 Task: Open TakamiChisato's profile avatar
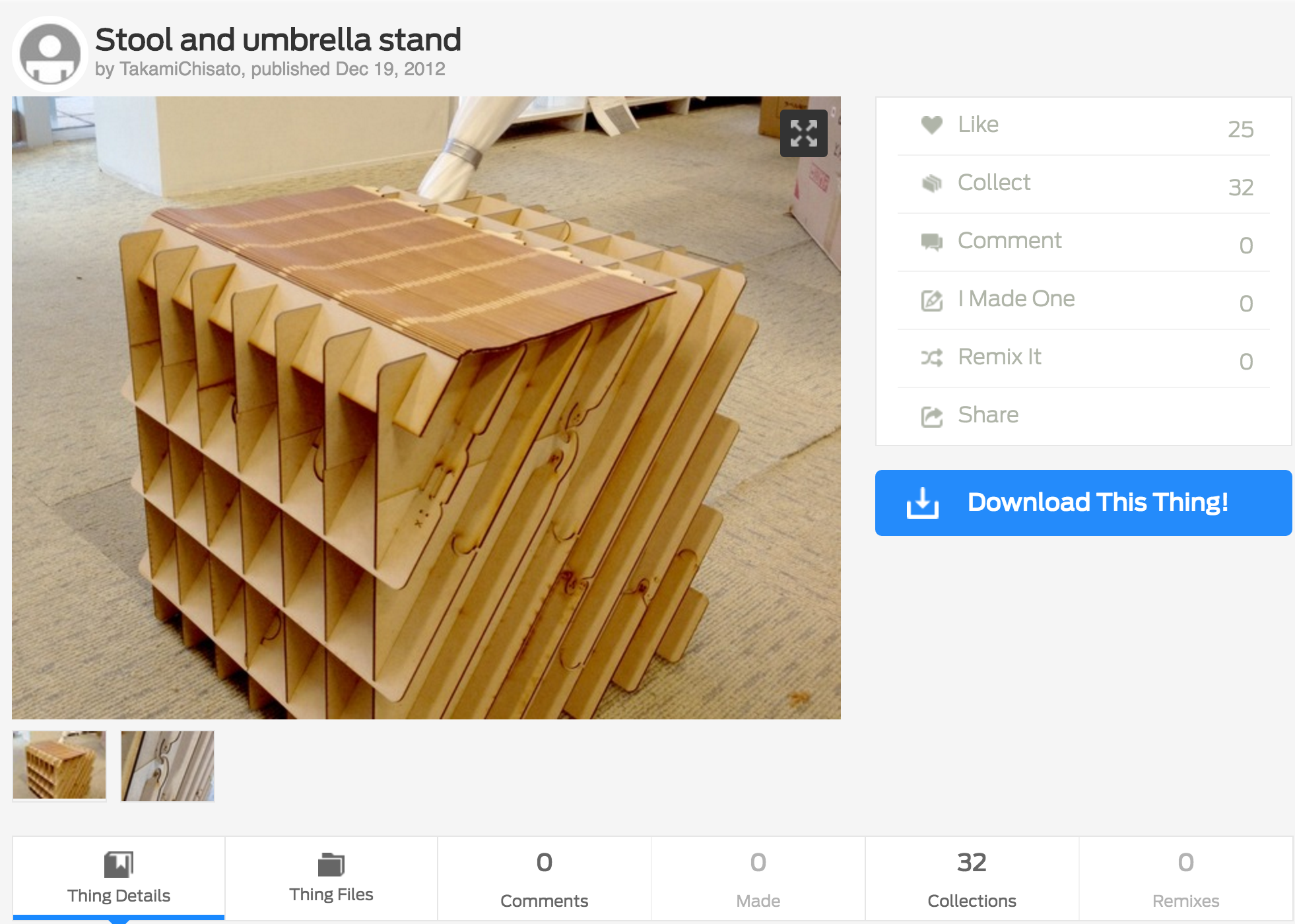[x=50, y=53]
